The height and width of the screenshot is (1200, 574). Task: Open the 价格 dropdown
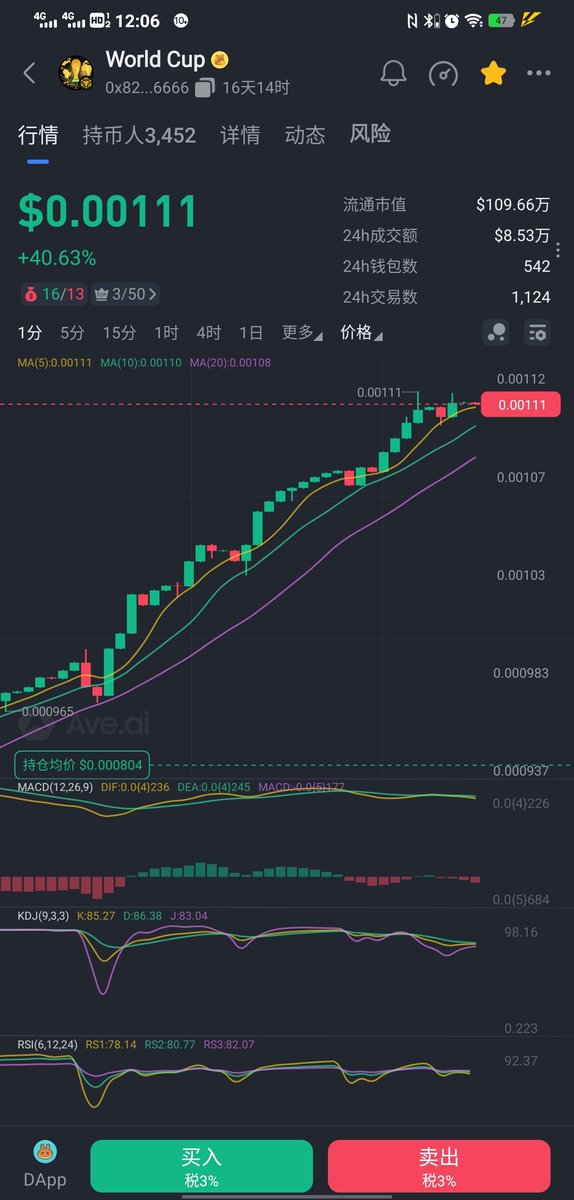point(361,333)
